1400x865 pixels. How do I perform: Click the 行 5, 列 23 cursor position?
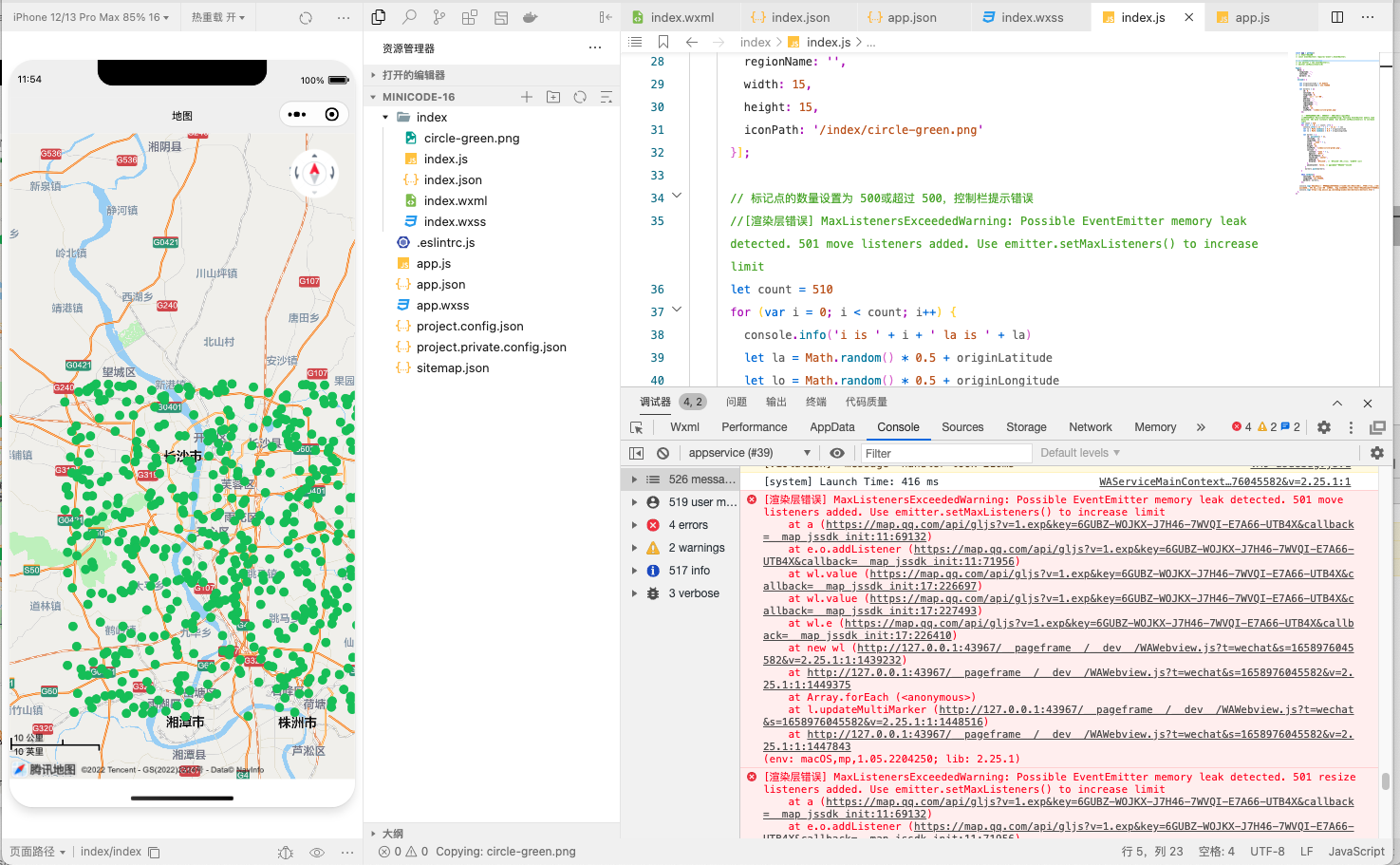[x=1152, y=852]
